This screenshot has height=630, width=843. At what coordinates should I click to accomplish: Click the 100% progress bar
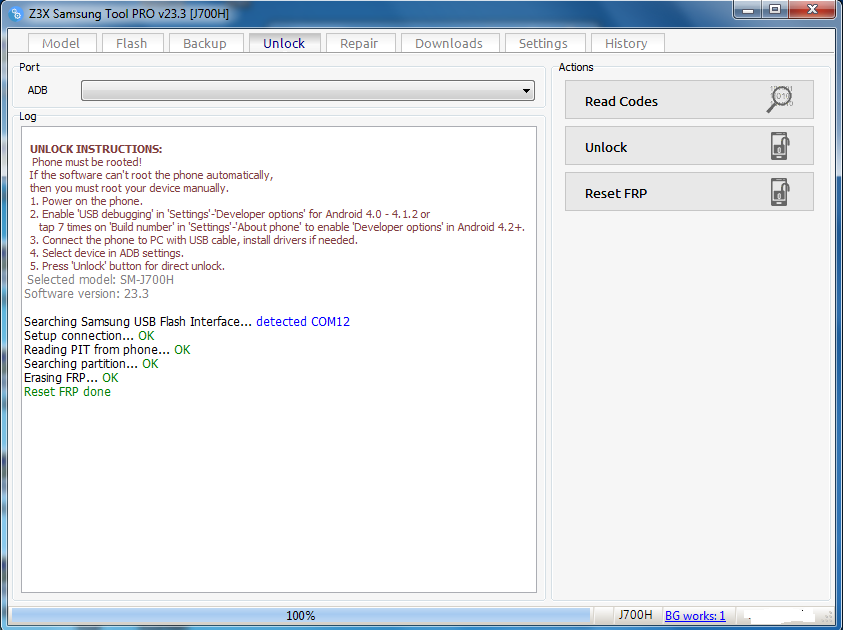click(x=300, y=615)
